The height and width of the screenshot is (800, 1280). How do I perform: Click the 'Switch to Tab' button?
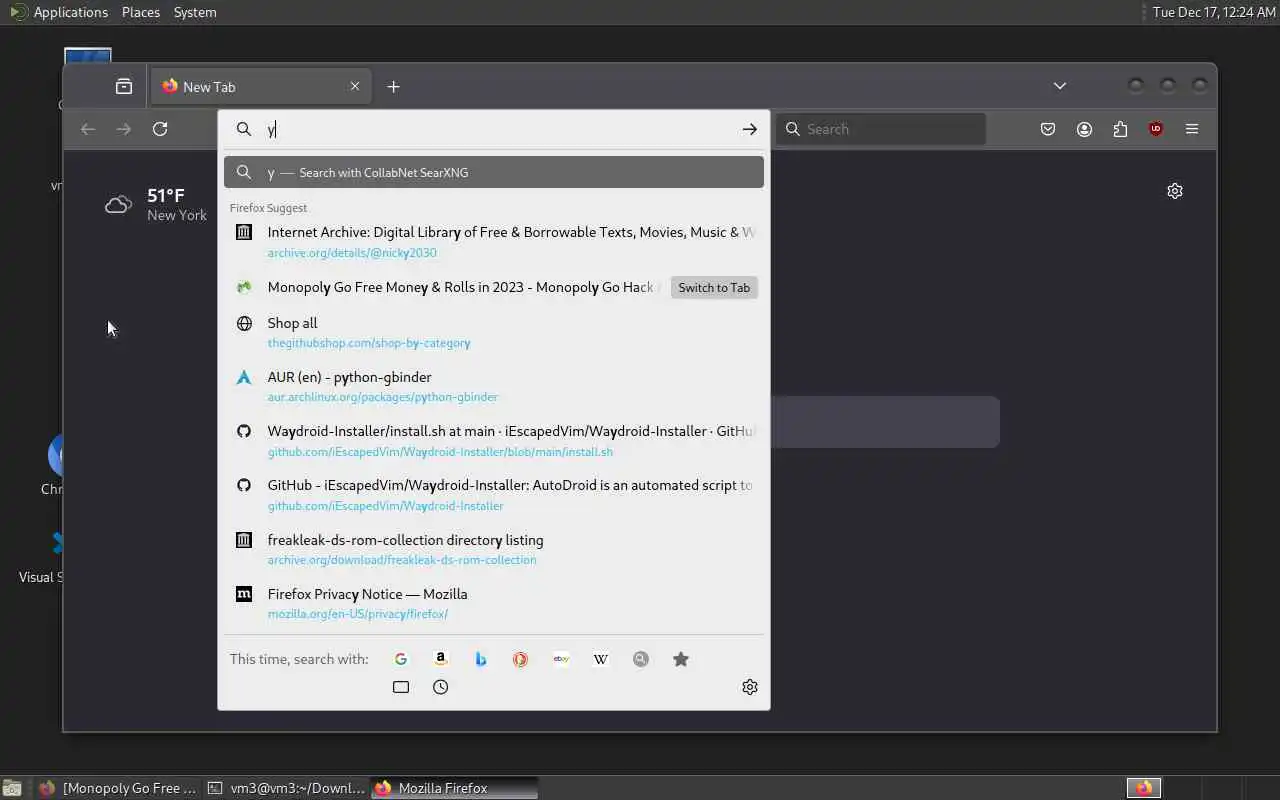point(714,288)
